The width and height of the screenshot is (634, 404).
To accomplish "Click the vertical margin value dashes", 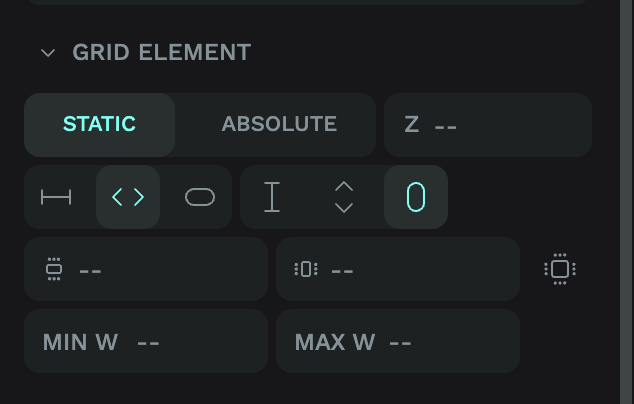I will coord(90,270).
